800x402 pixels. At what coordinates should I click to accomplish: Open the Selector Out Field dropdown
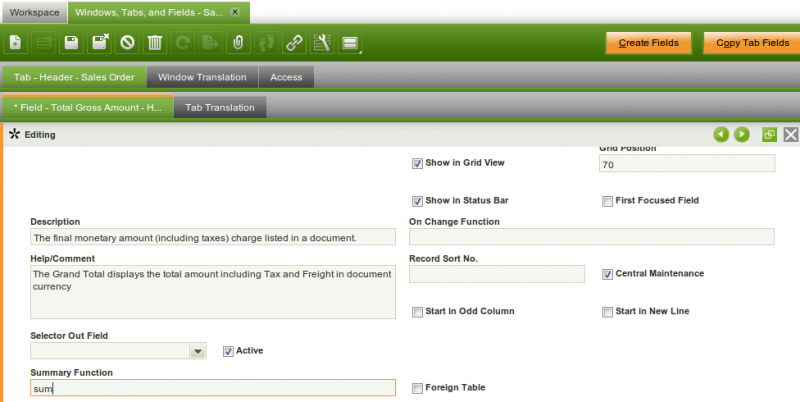coord(198,351)
